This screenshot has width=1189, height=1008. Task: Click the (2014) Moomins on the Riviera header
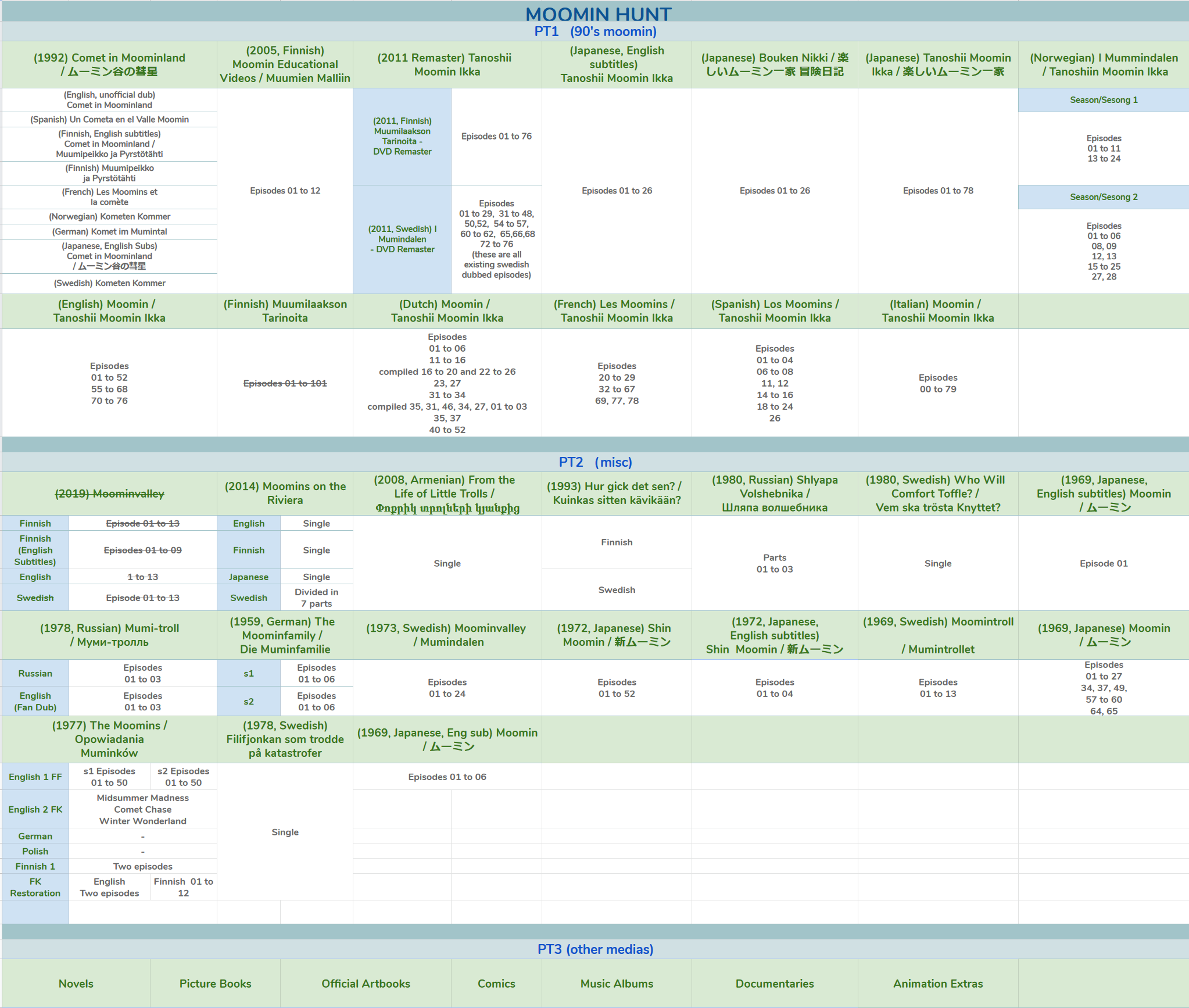tap(285, 493)
